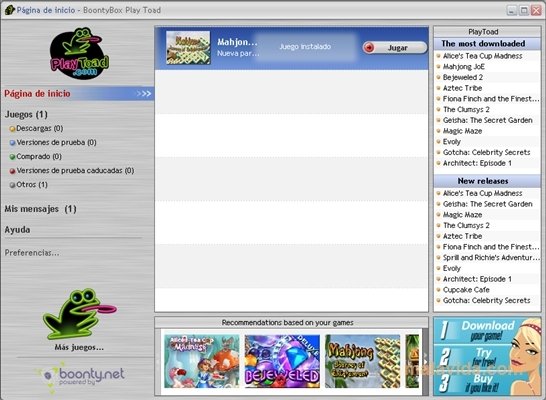Click The most downloaded header
This screenshot has height=400, width=546.
483,44
